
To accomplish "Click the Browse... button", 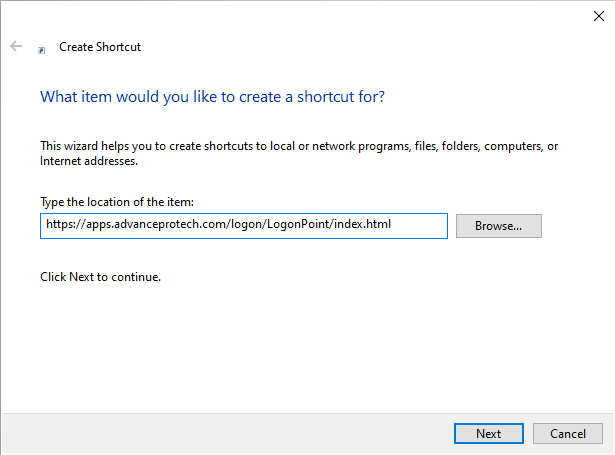I will pos(498,226).
